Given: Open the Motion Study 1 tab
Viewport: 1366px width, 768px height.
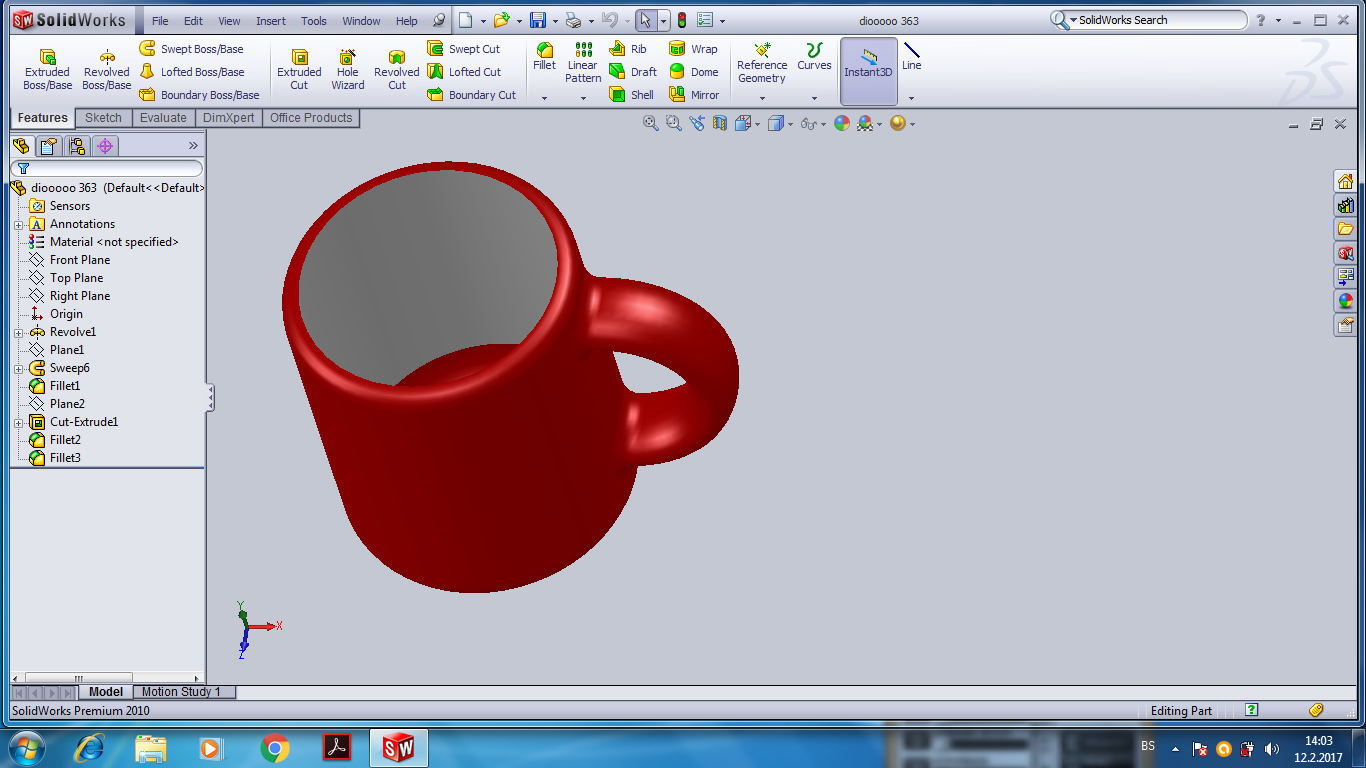Looking at the screenshot, I should pyautogui.click(x=181, y=692).
